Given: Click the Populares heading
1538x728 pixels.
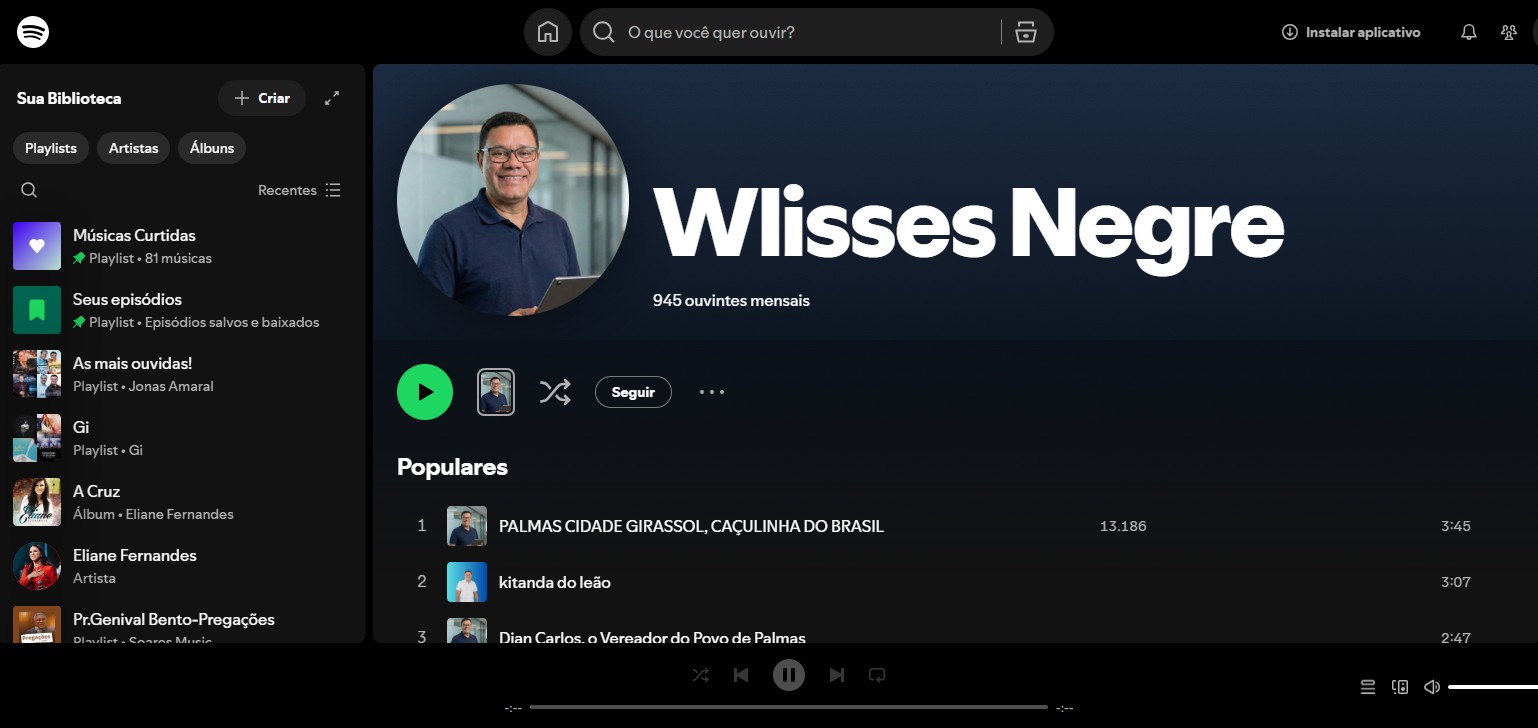Looking at the screenshot, I should pyautogui.click(x=452, y=467).
